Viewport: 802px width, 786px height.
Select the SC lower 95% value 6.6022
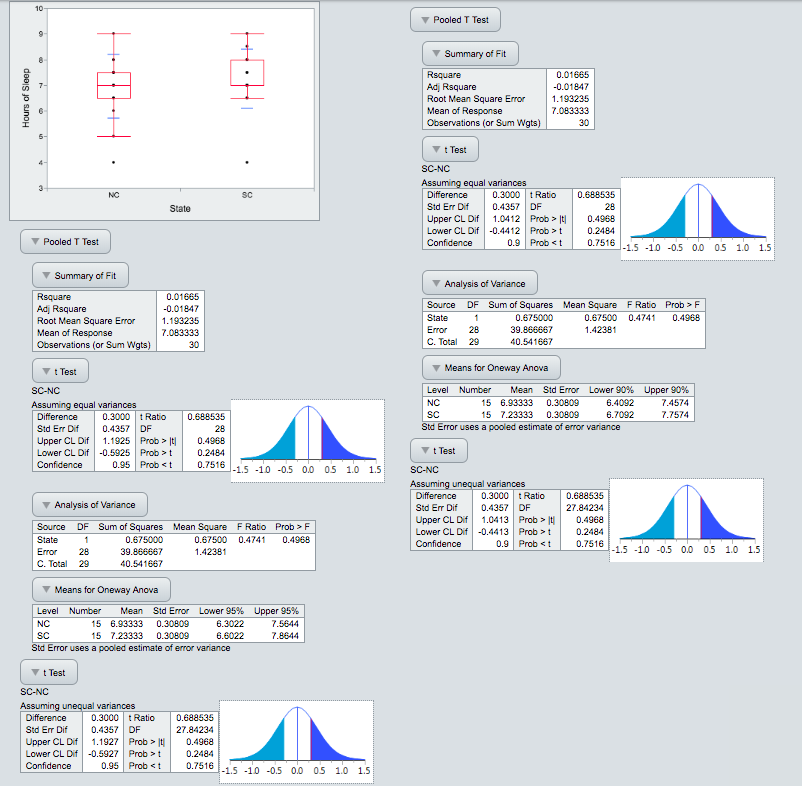tap(230, 636)
